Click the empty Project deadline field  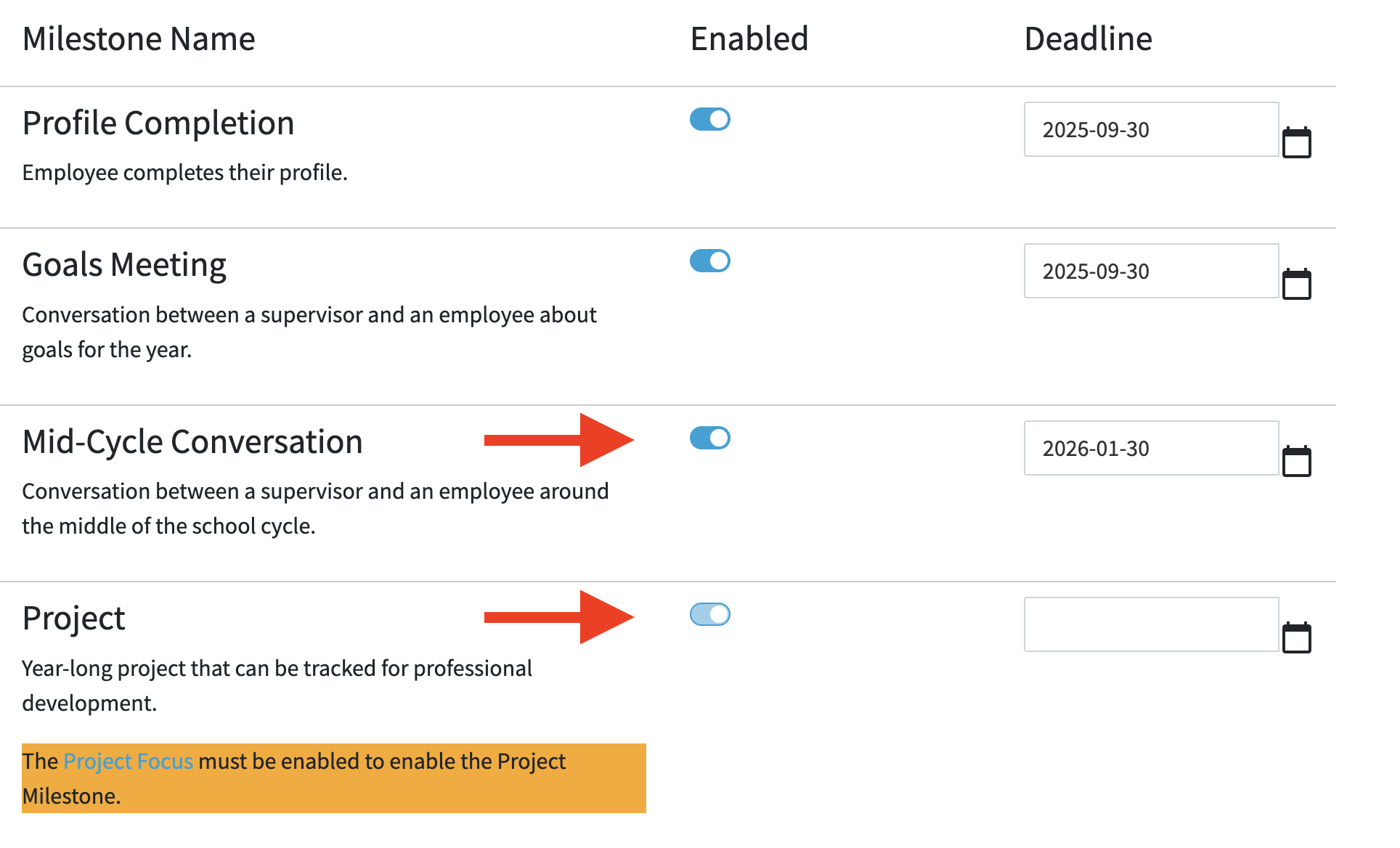click(x=1151, y=624)
